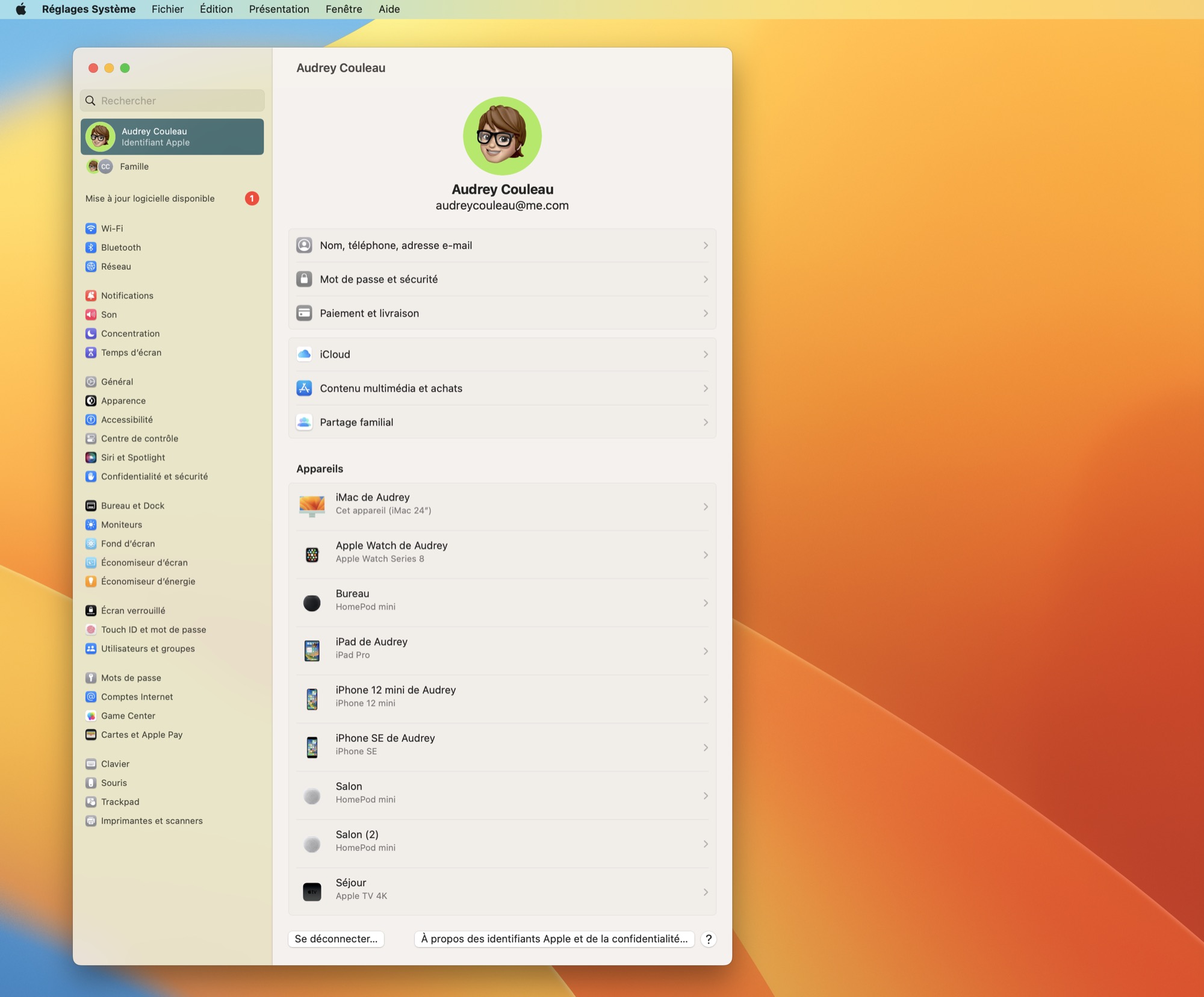Screen dimensions: 1204x997
Task: Click the help question mark button
Action: [709, 939]
